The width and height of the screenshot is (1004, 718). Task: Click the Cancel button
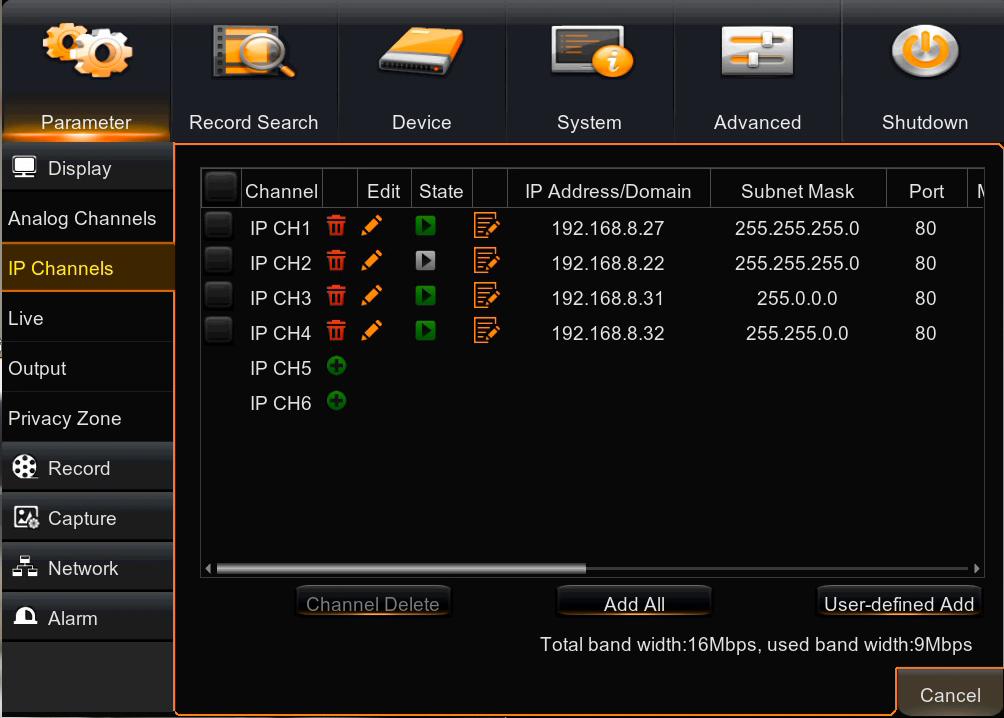point(950,695)
